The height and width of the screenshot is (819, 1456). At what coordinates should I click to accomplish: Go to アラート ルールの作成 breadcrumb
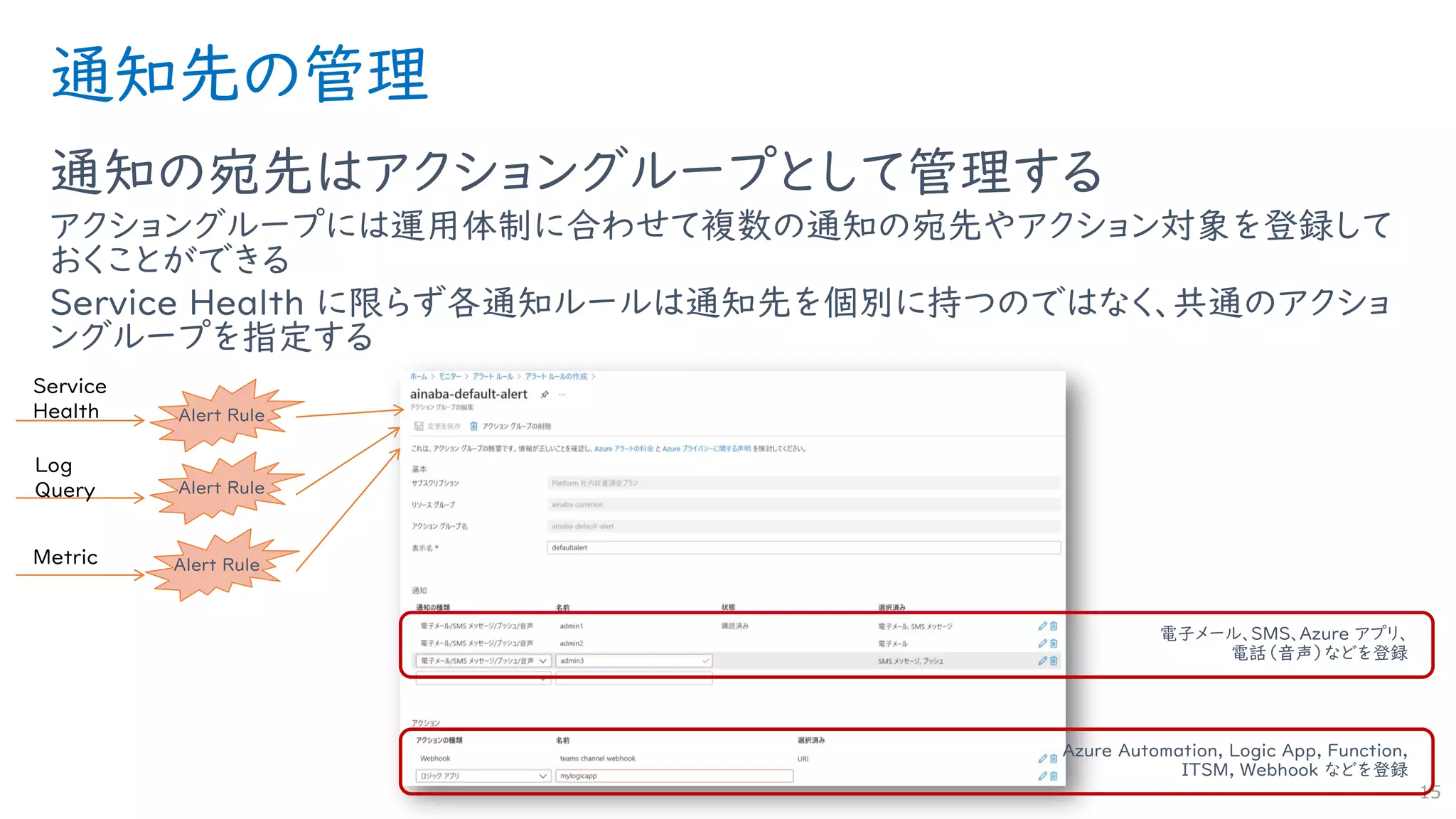pos(556,376)
